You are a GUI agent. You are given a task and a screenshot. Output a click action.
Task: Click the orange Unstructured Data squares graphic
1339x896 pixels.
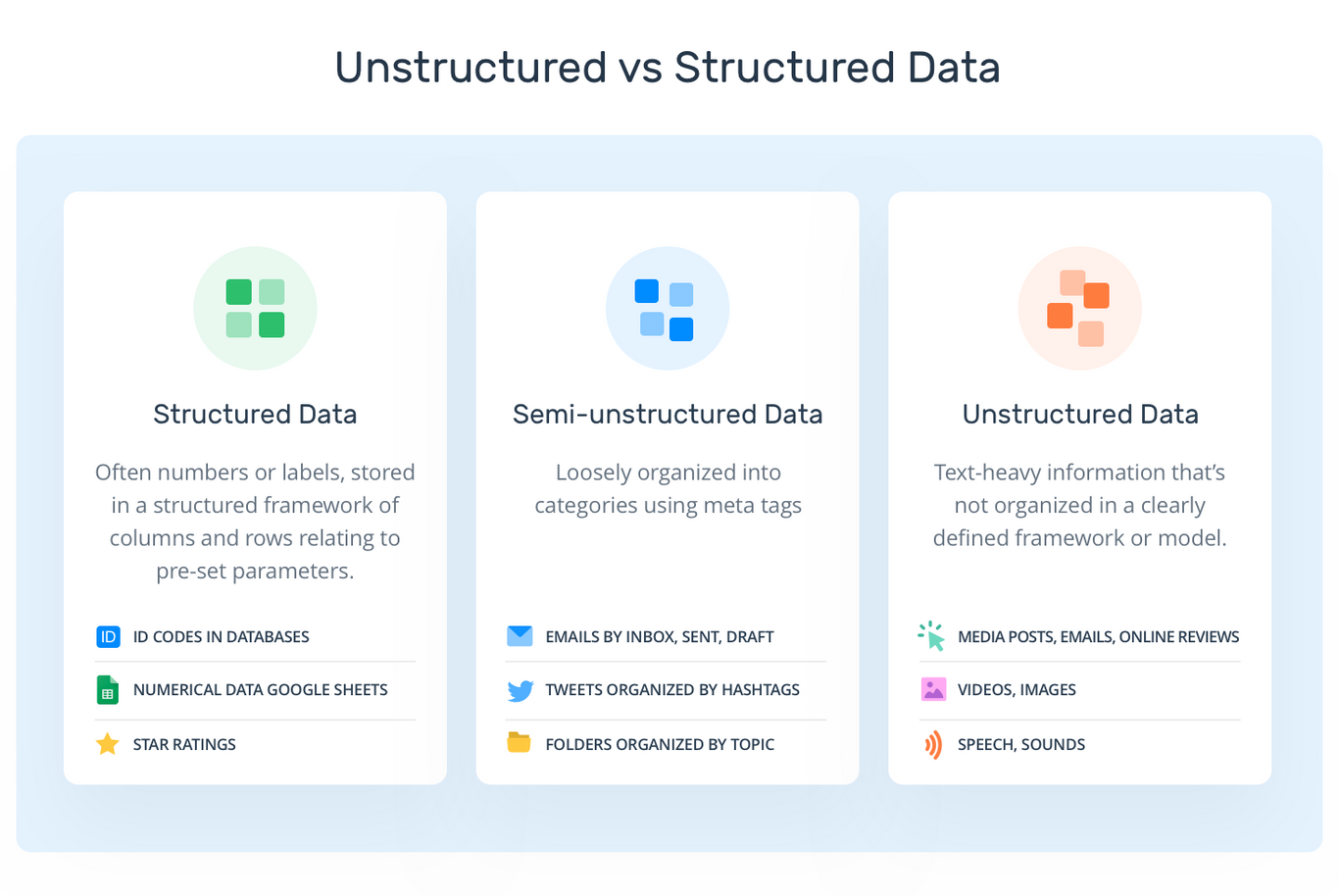point(1079,308)
